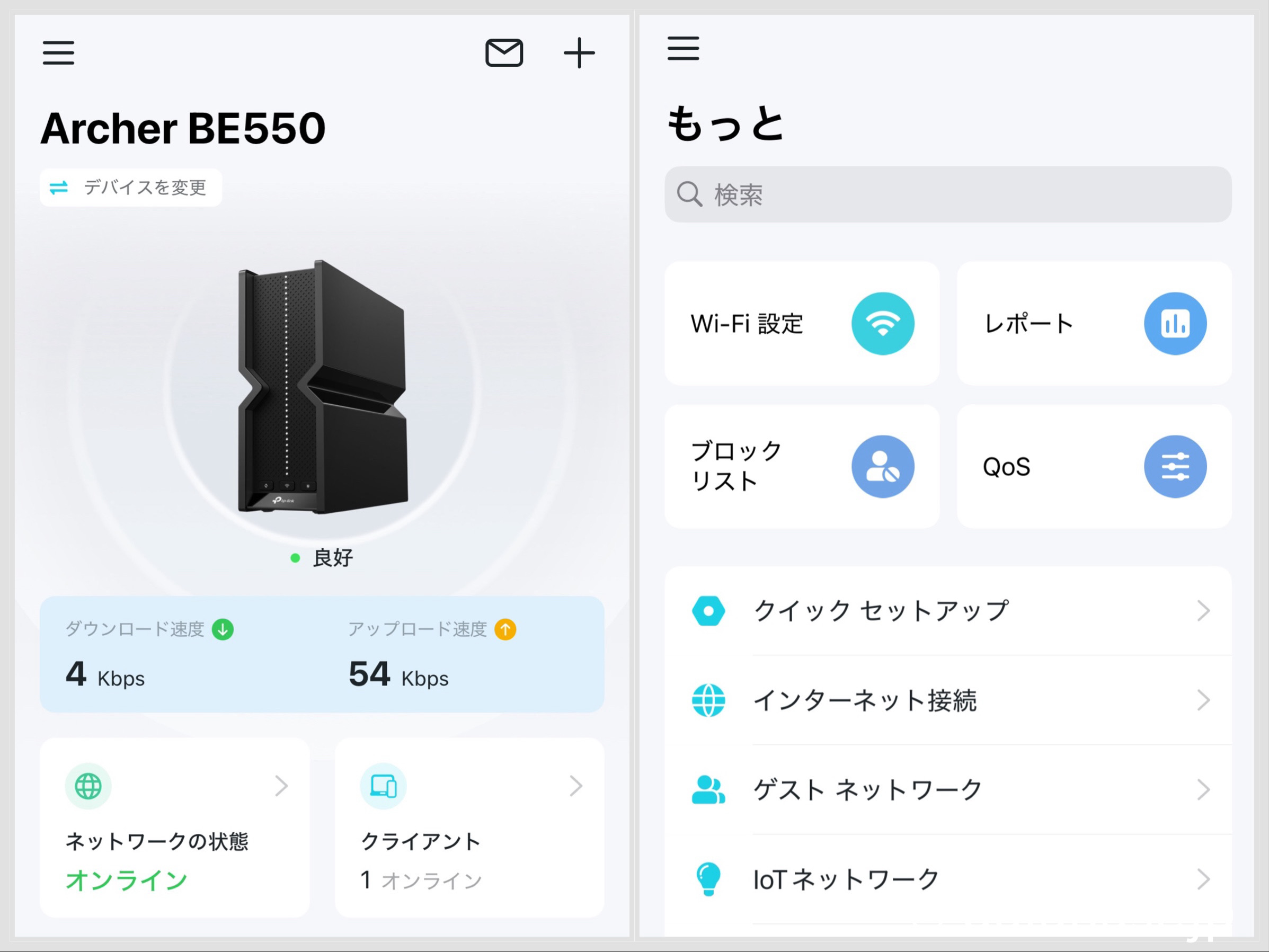
Task: Tap globe icon in ネットワークの状態 card
Action: pyautogui.click(x=88, y=786)
